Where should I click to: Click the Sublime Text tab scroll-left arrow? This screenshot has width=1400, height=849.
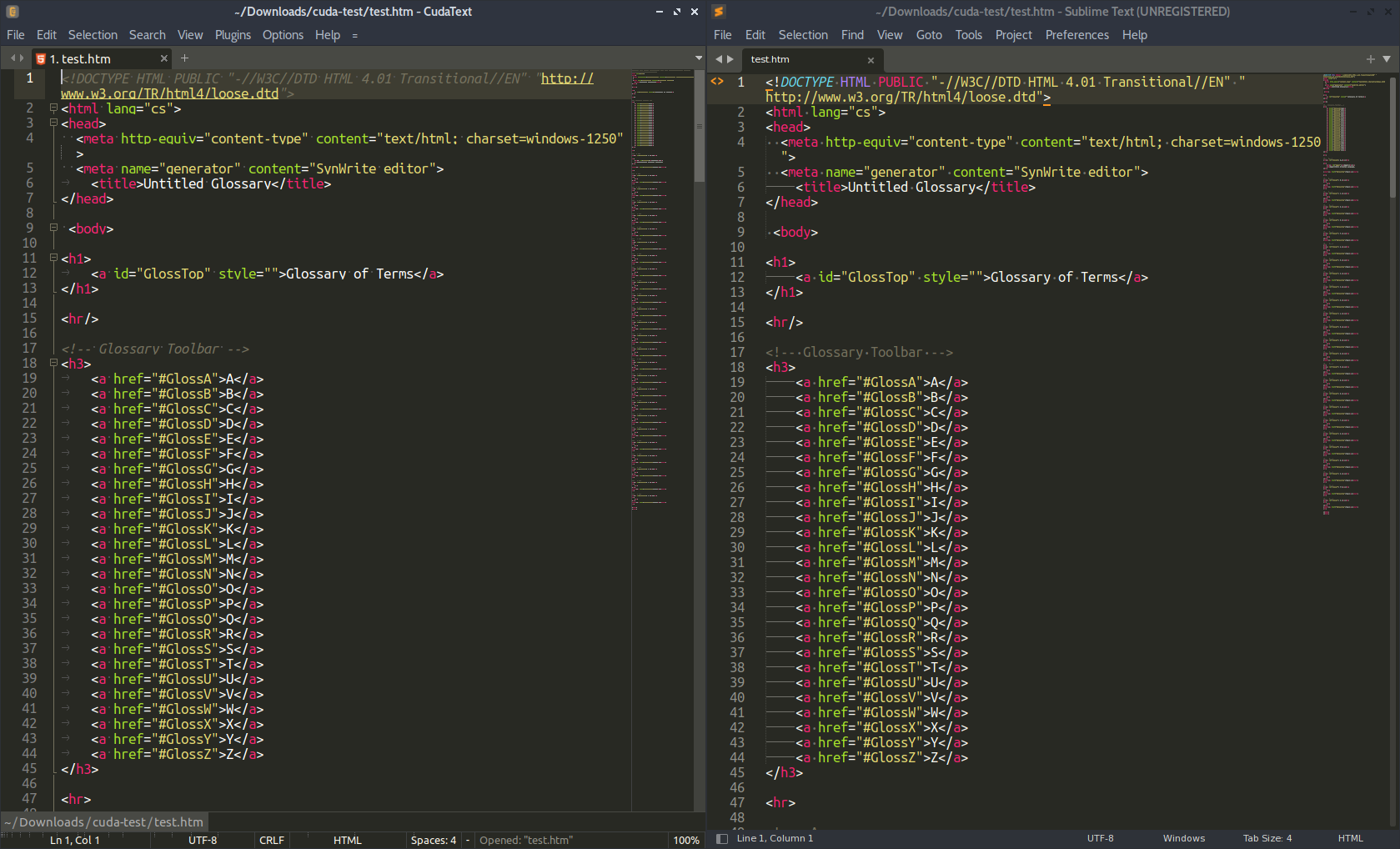click(x=719, y=59)
